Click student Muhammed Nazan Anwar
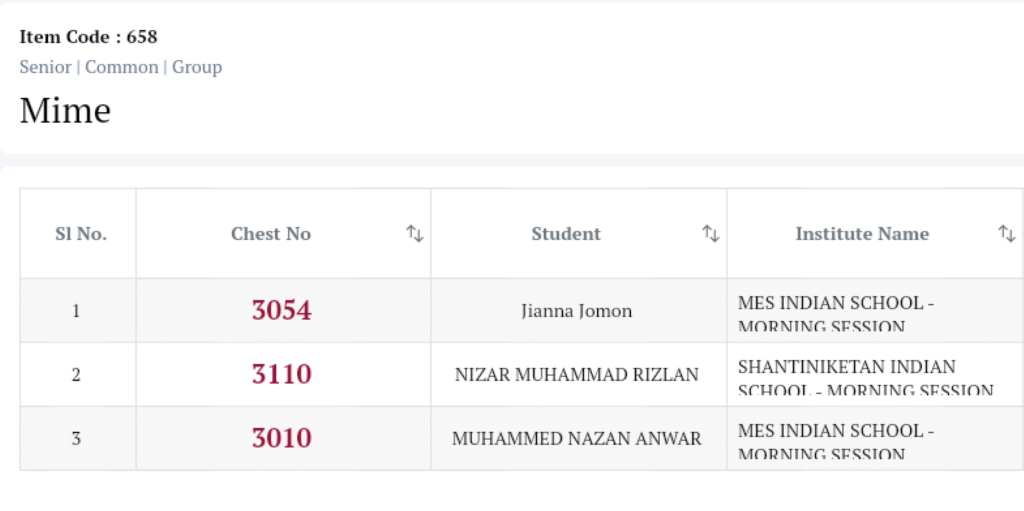Screen dimensions: 1024x511 pyautogui.click(x=576, y=439)
